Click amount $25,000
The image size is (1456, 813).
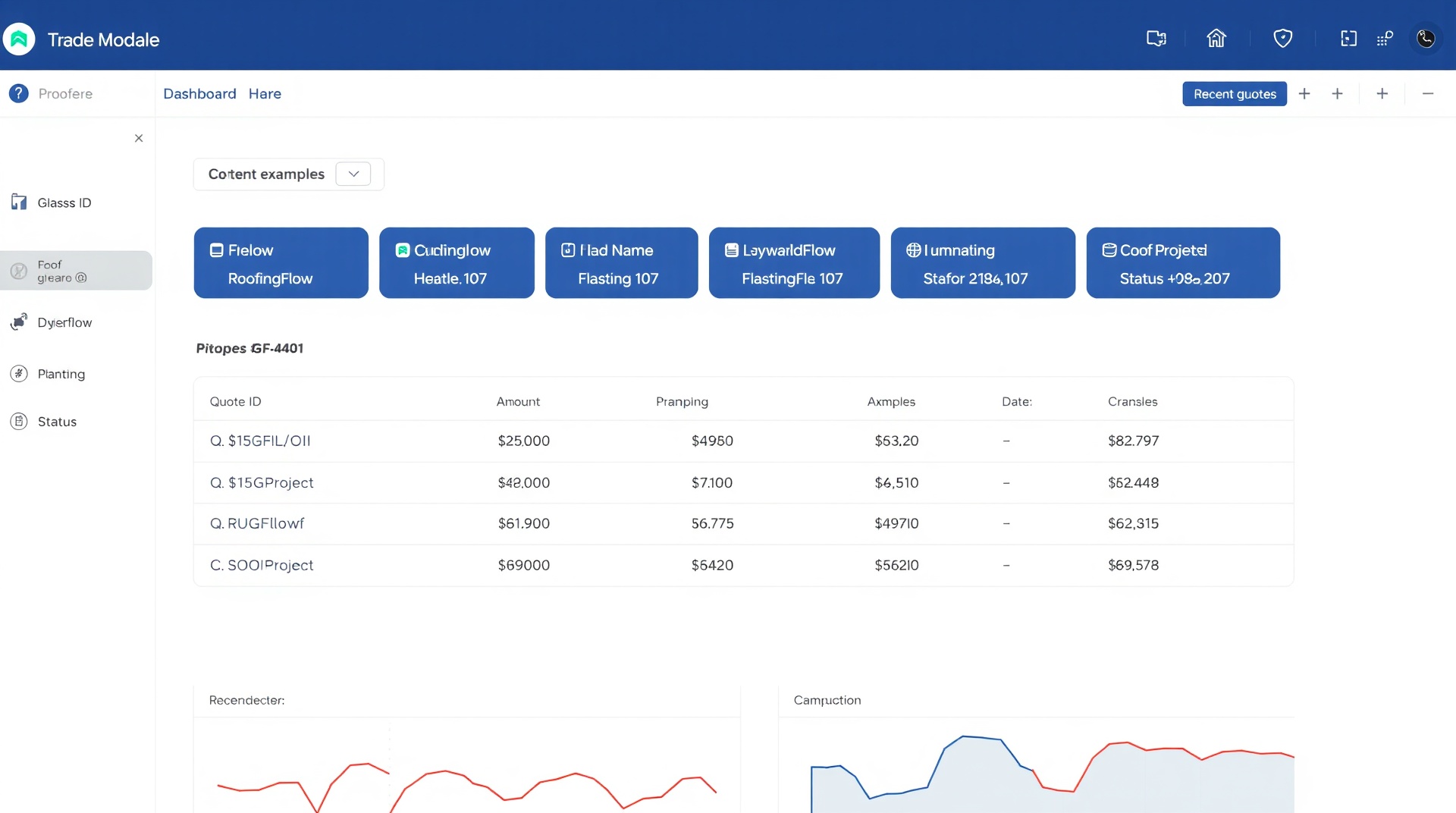click(x=523, y=441)
